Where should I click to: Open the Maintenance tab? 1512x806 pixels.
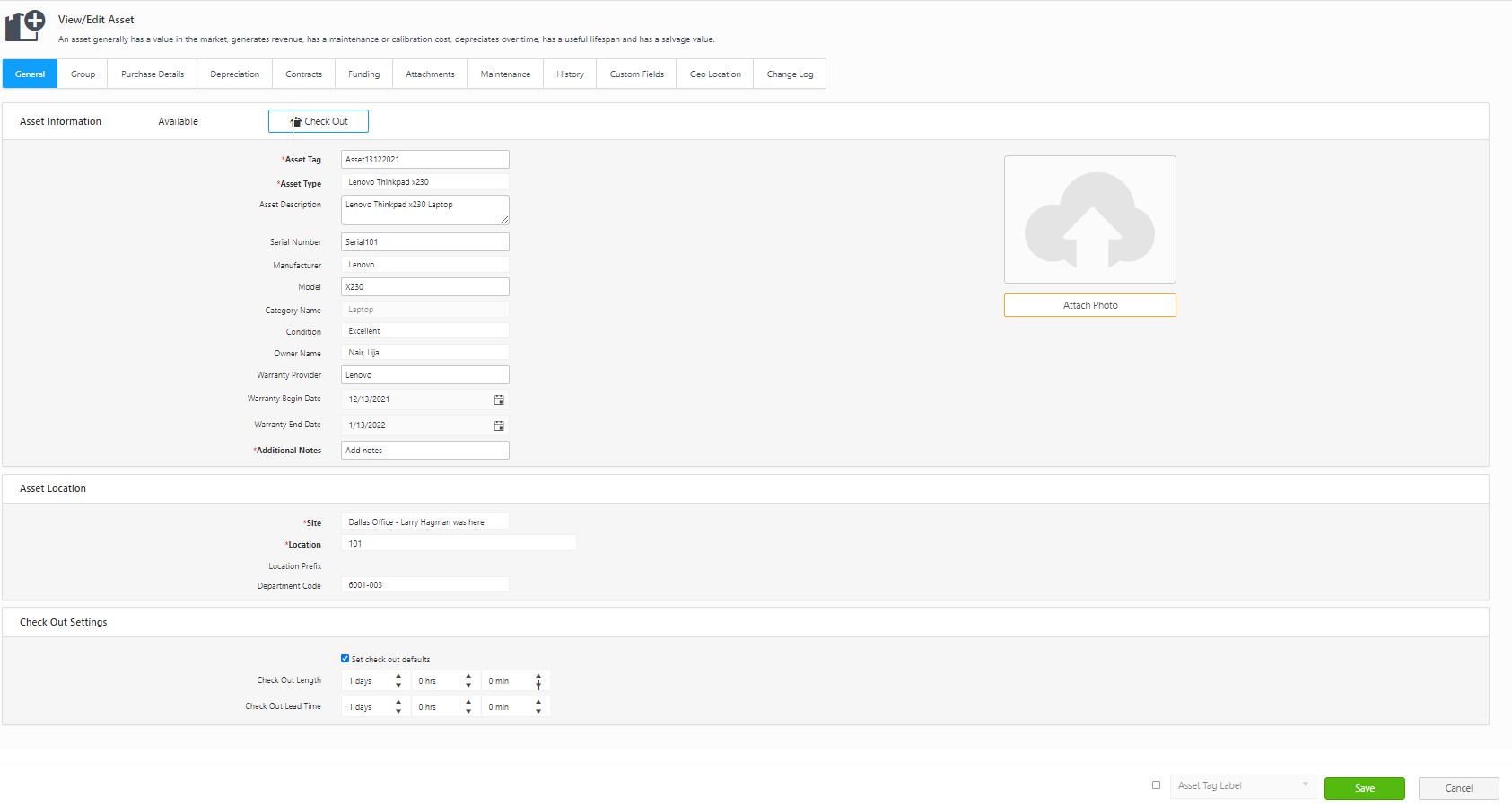505,74
